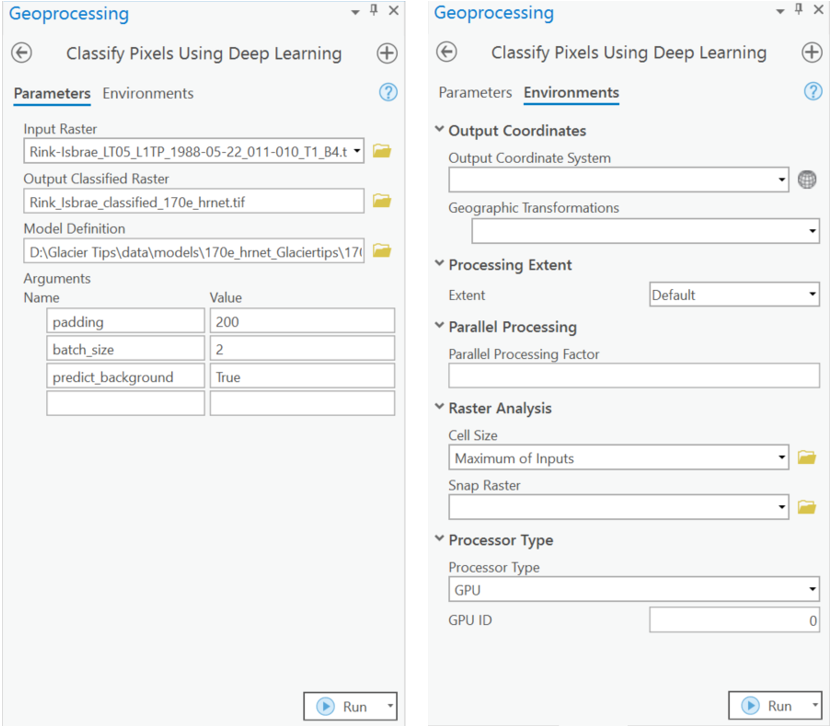This screenshot has width=830, height=726.
Task: Click folder icon next to Output Classified Raster
Action: (381, 201)
